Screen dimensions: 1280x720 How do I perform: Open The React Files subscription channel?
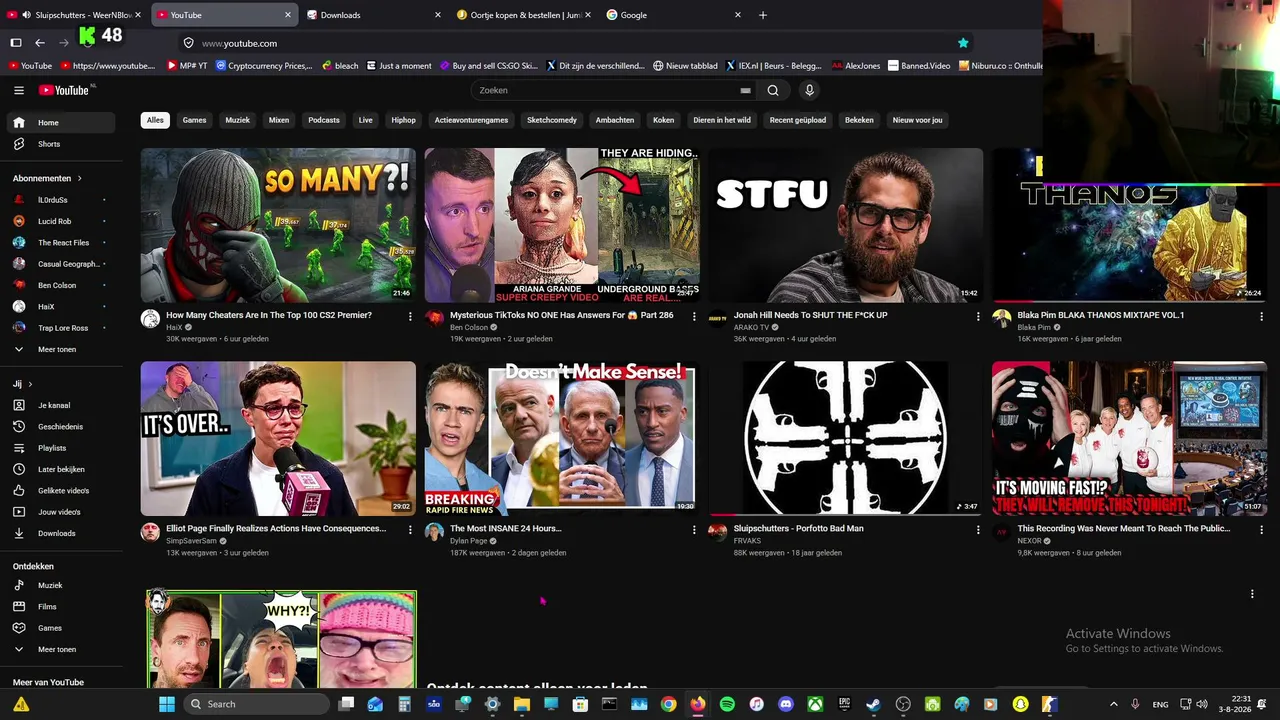[64, 243]
